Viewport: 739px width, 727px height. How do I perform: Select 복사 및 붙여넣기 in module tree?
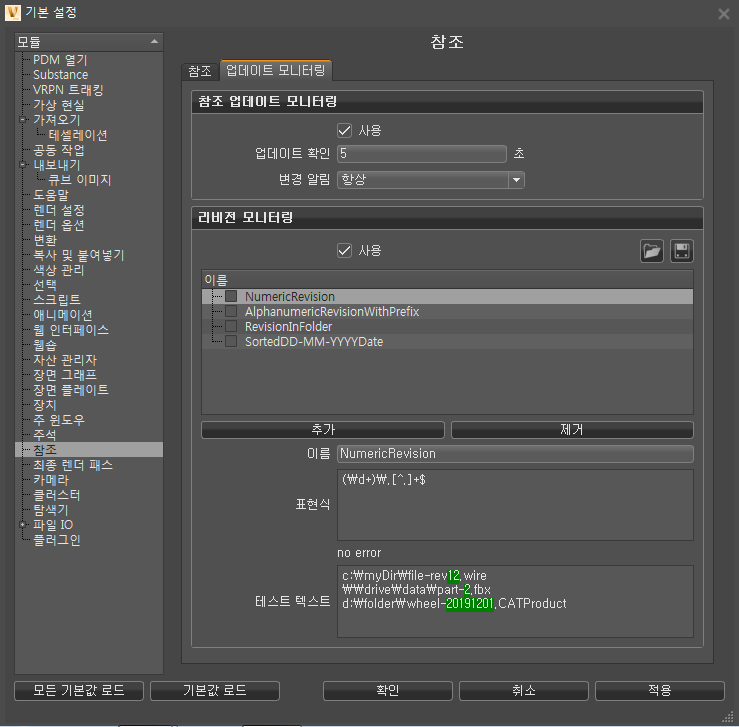(x=78, y=255)
